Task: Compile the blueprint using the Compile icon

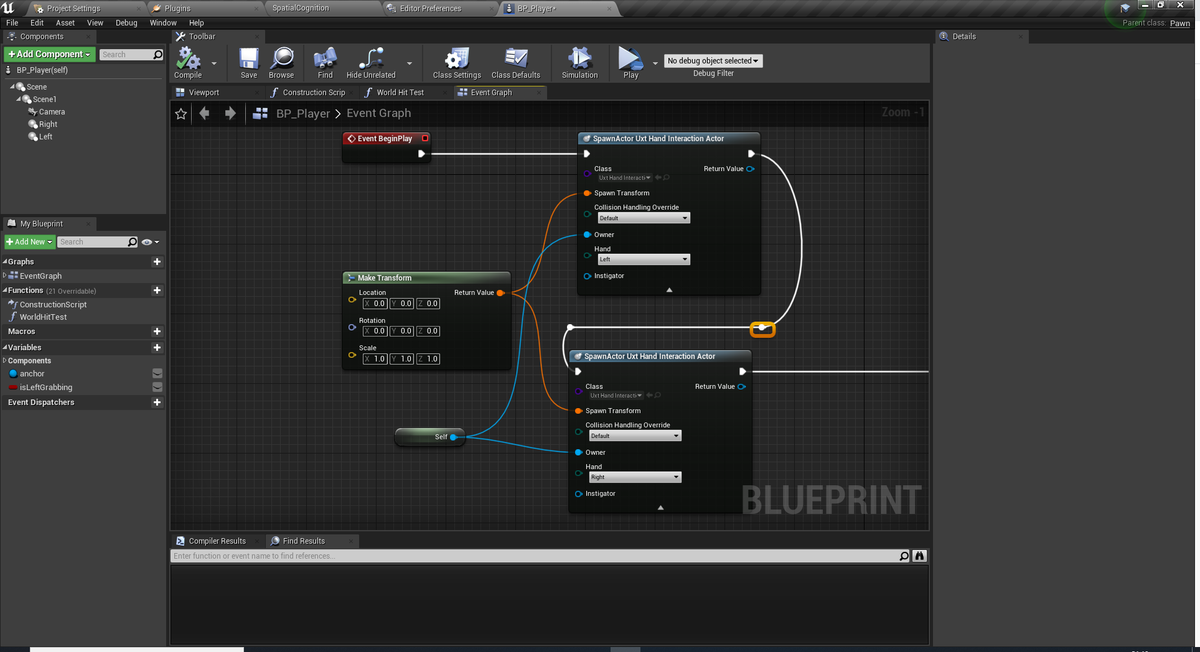Action: click(187, 58)
